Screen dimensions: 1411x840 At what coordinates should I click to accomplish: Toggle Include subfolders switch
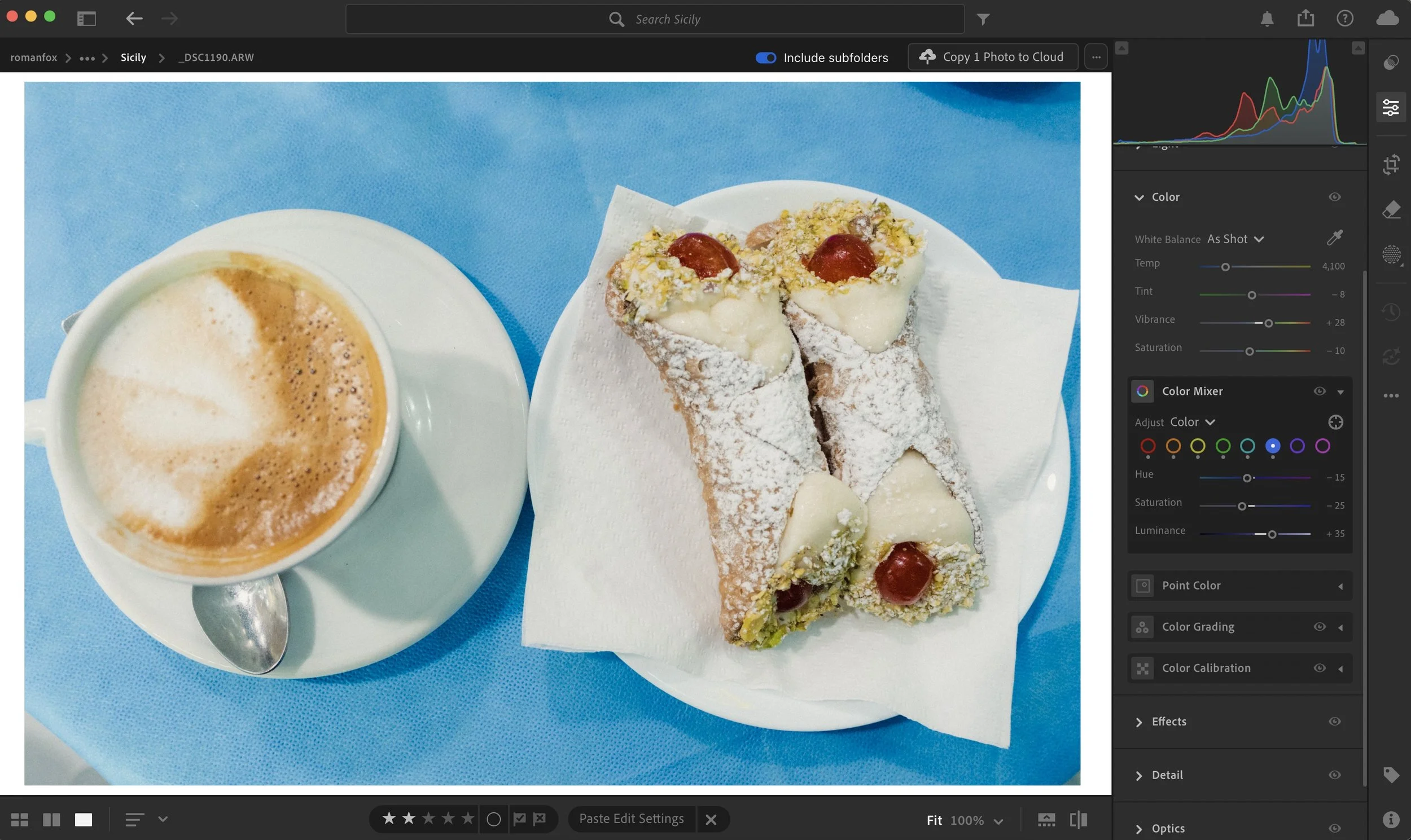(x=765, y=58)
